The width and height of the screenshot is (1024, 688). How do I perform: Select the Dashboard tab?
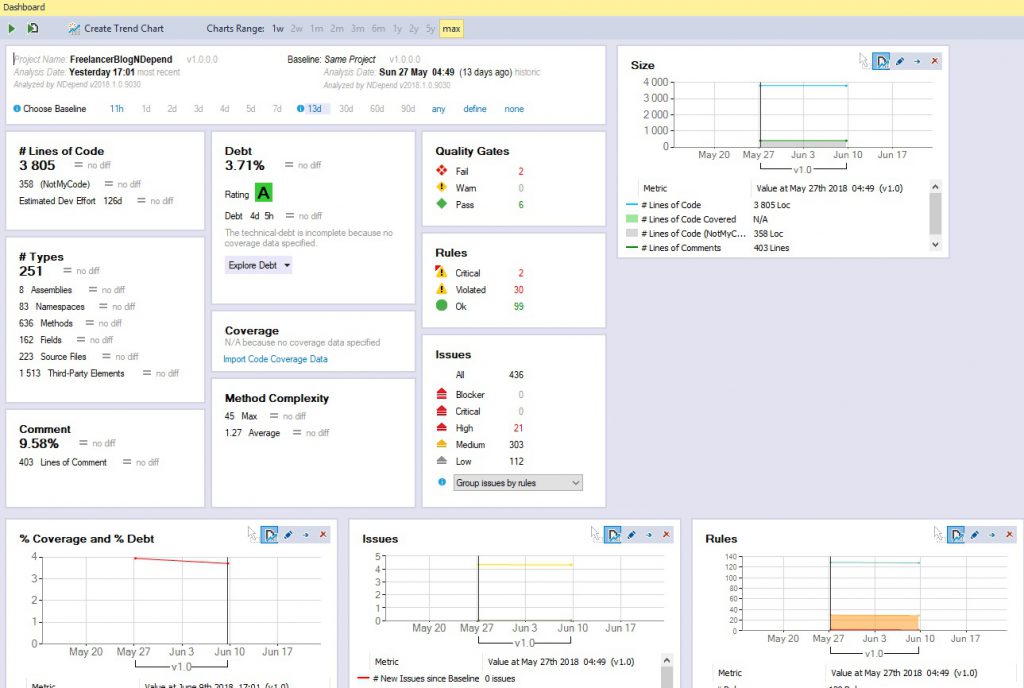click(22, 6)
